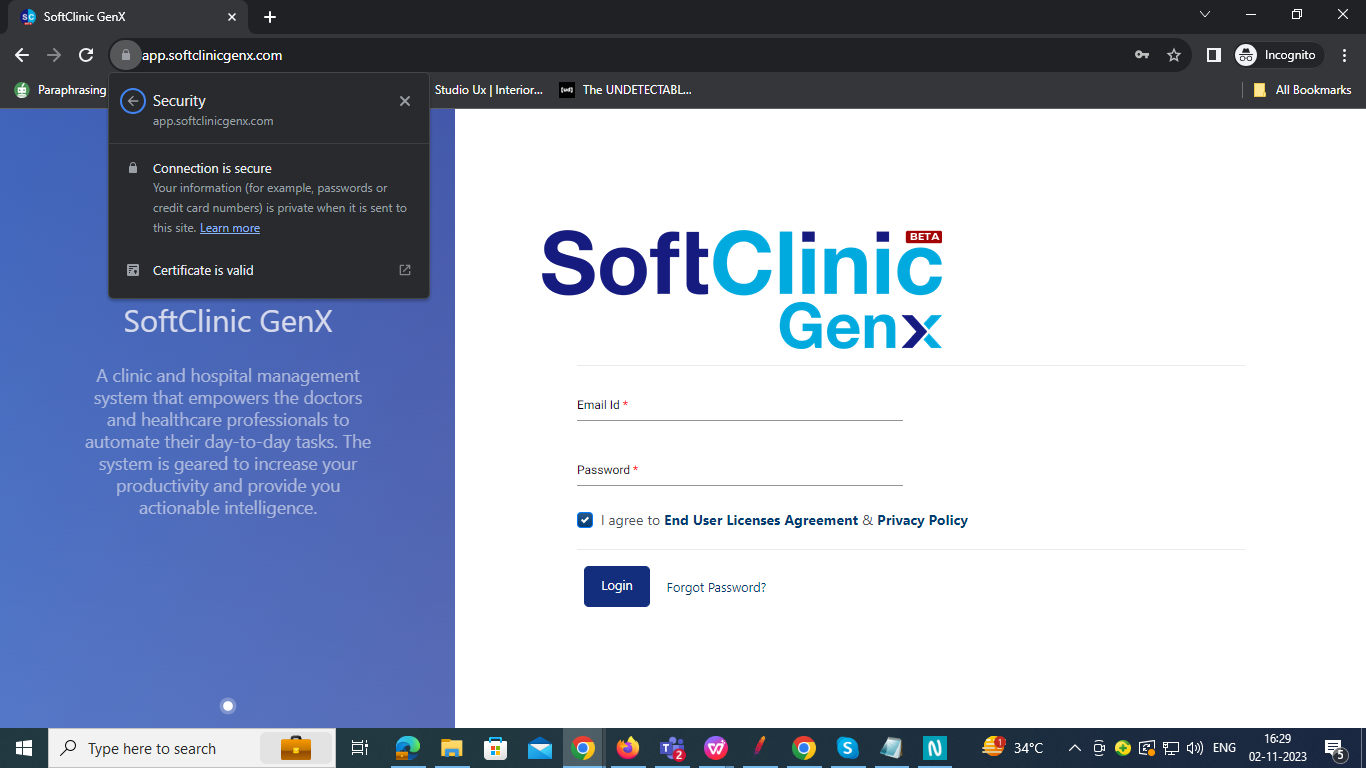1366x768 pixels.
Task: Click the Learn more link
Action: (x=230, y=228)
